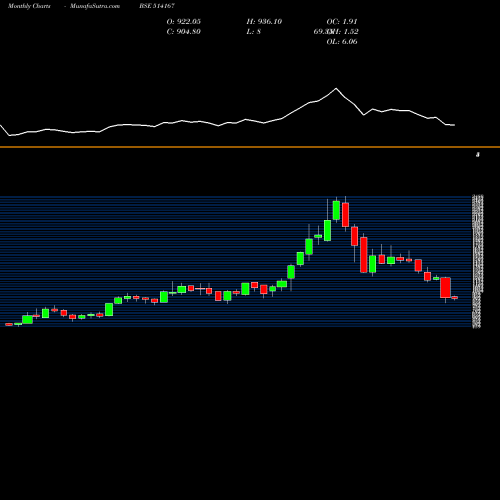
Task: Click the "OL: 6.06" statistic
Action: click(x=342, y=41)
